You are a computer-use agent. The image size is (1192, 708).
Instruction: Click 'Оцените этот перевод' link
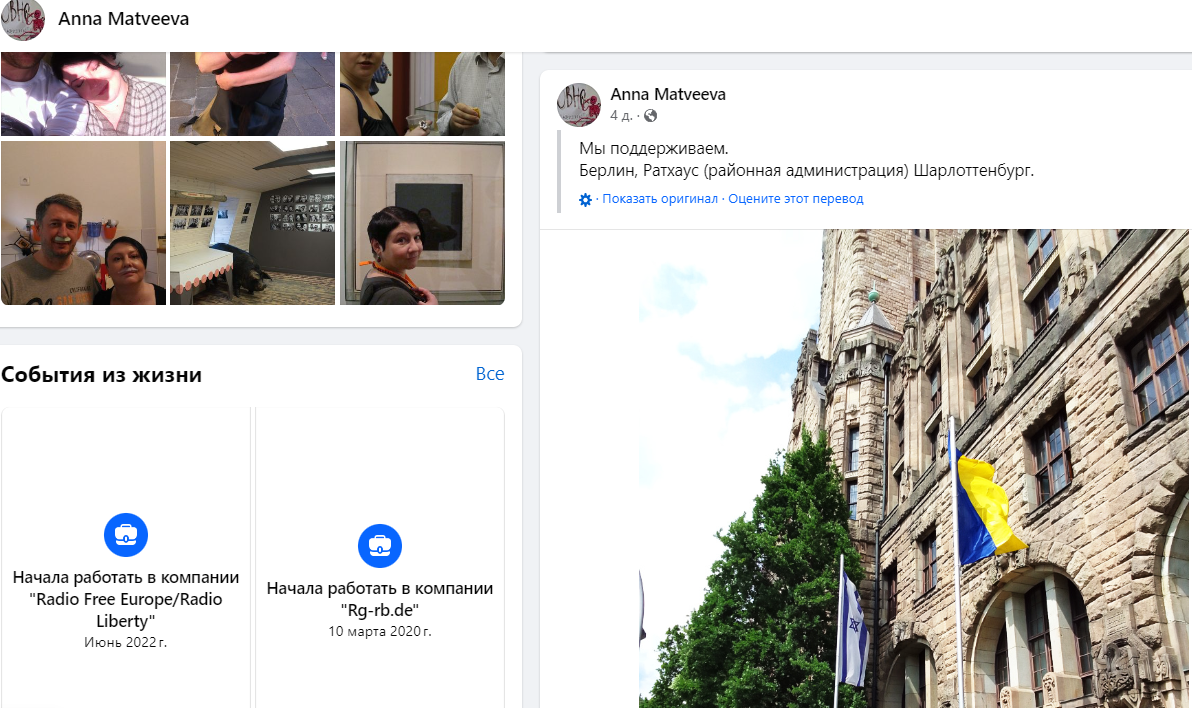(x=796, y=198)
